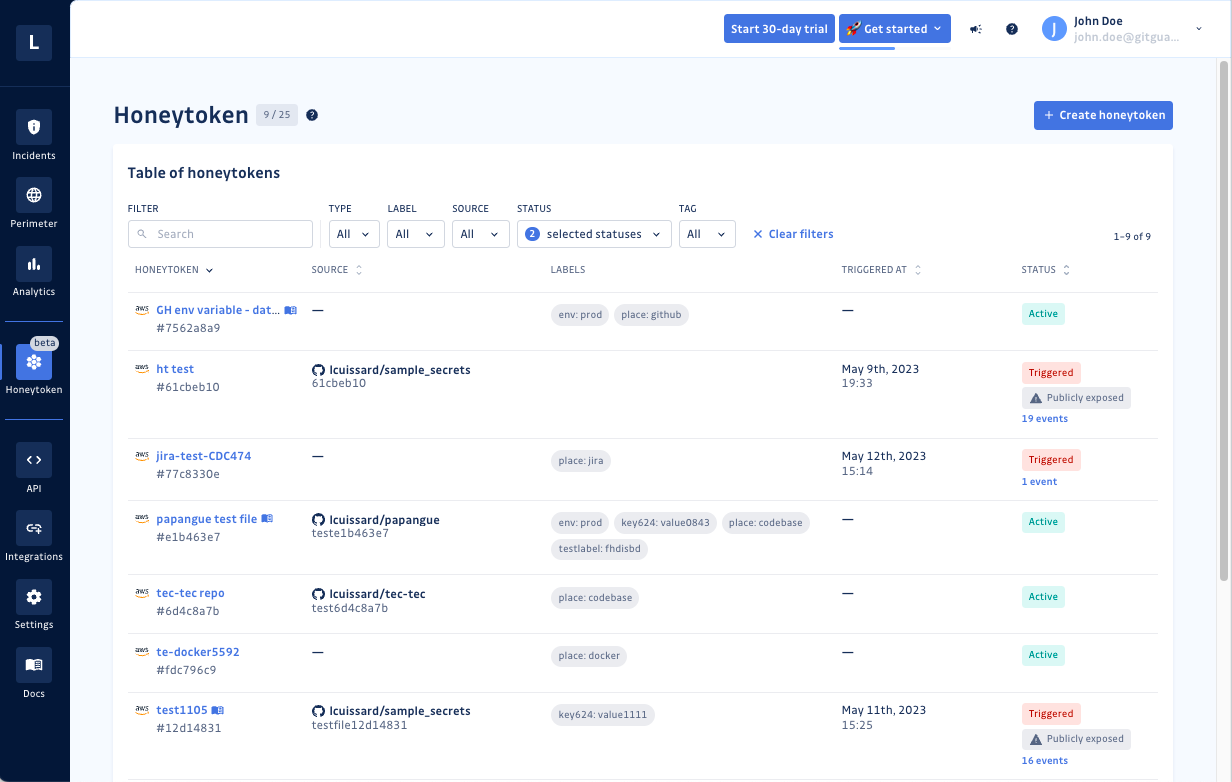Open the TAG filter dropdown

[x=706, y=233]
